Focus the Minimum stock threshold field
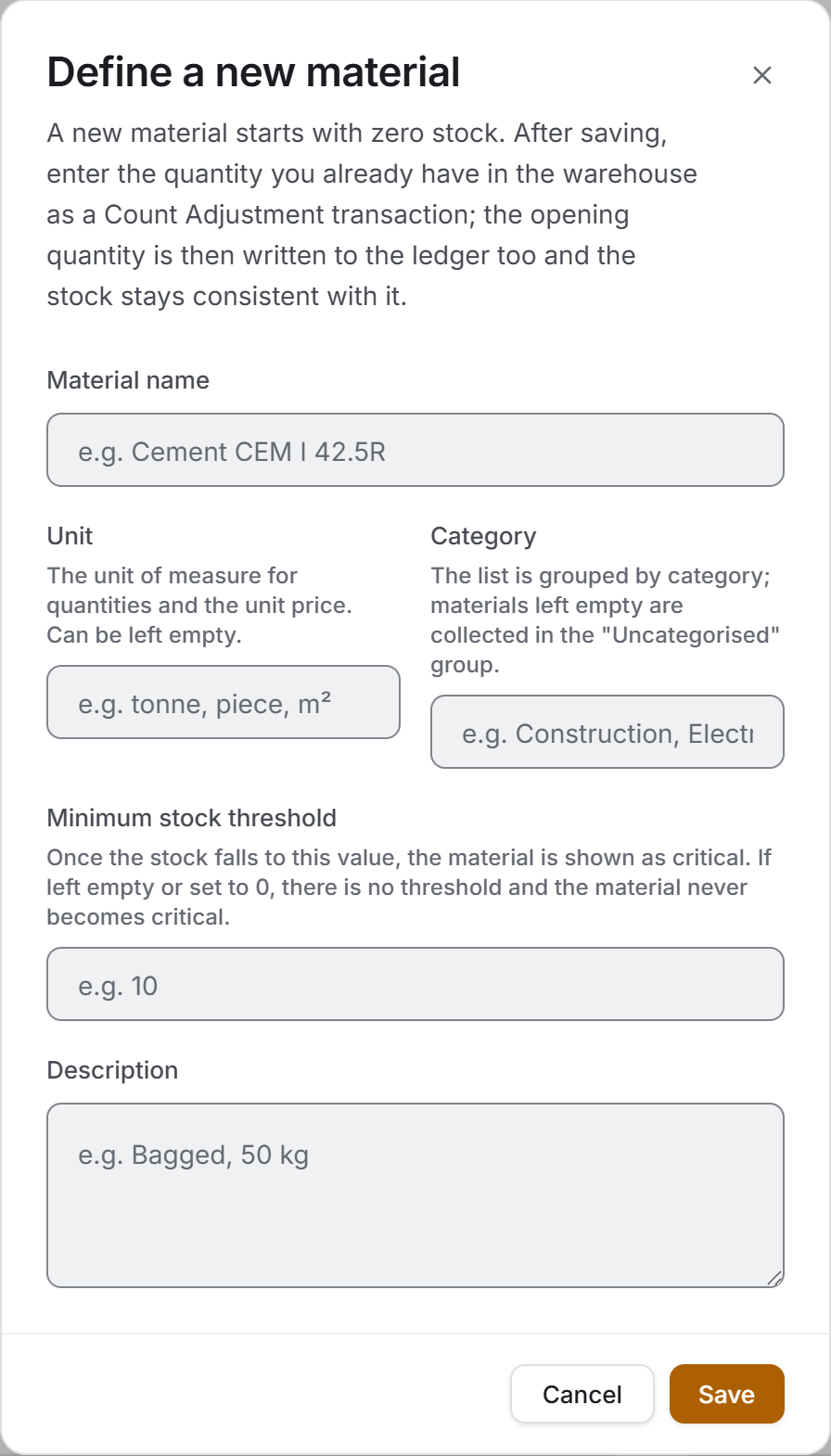The image size is (831, 1456). pos(415,984)
